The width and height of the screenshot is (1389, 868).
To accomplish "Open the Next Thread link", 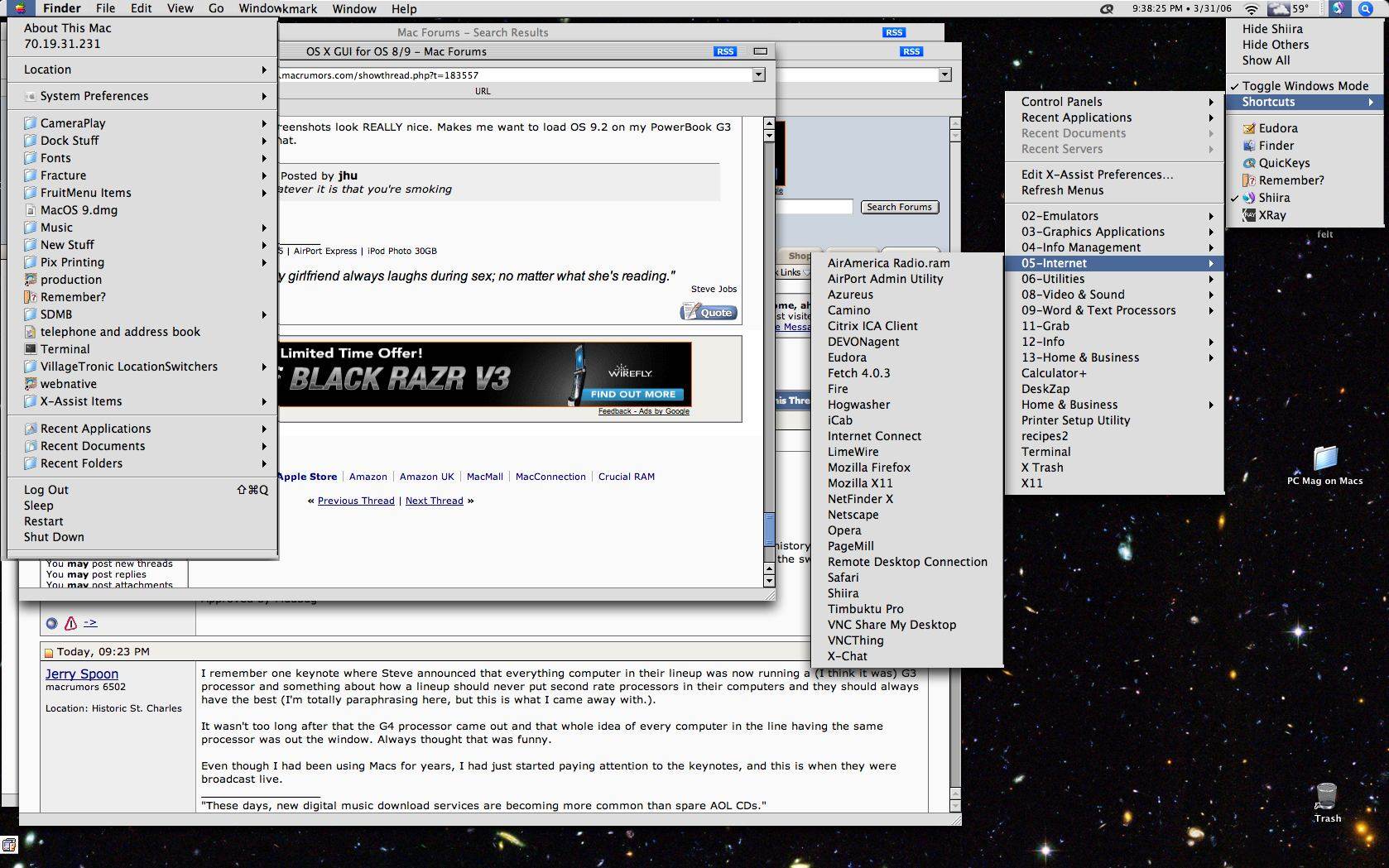I will click(x=435, y=501).
